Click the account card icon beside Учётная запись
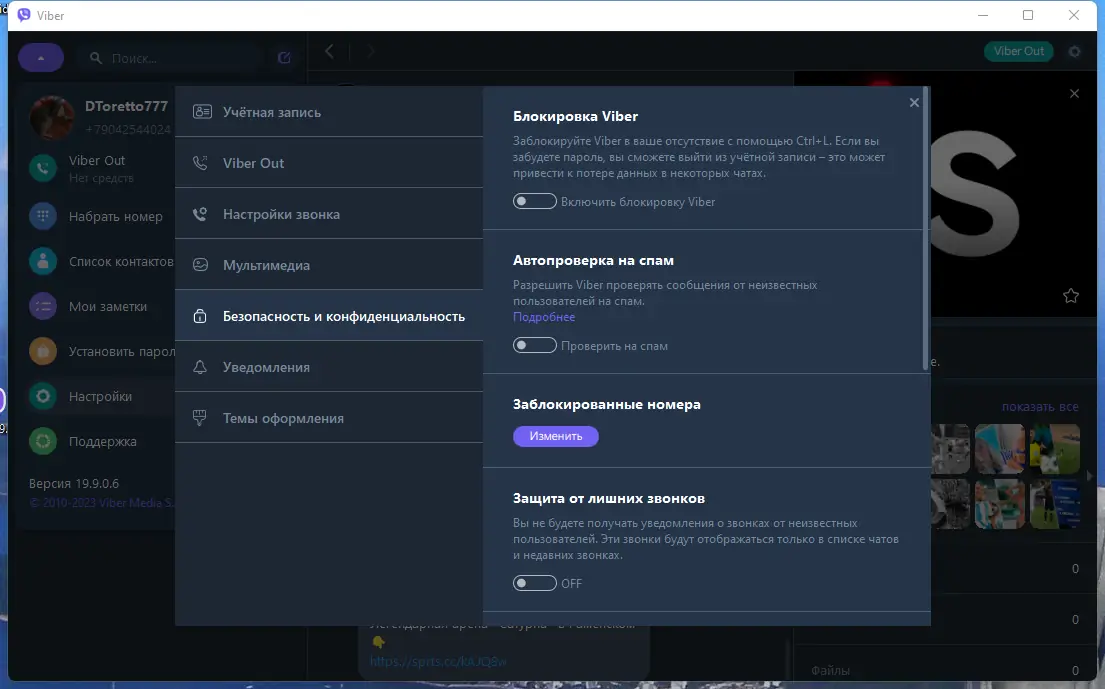 click(x=202, y=112)
